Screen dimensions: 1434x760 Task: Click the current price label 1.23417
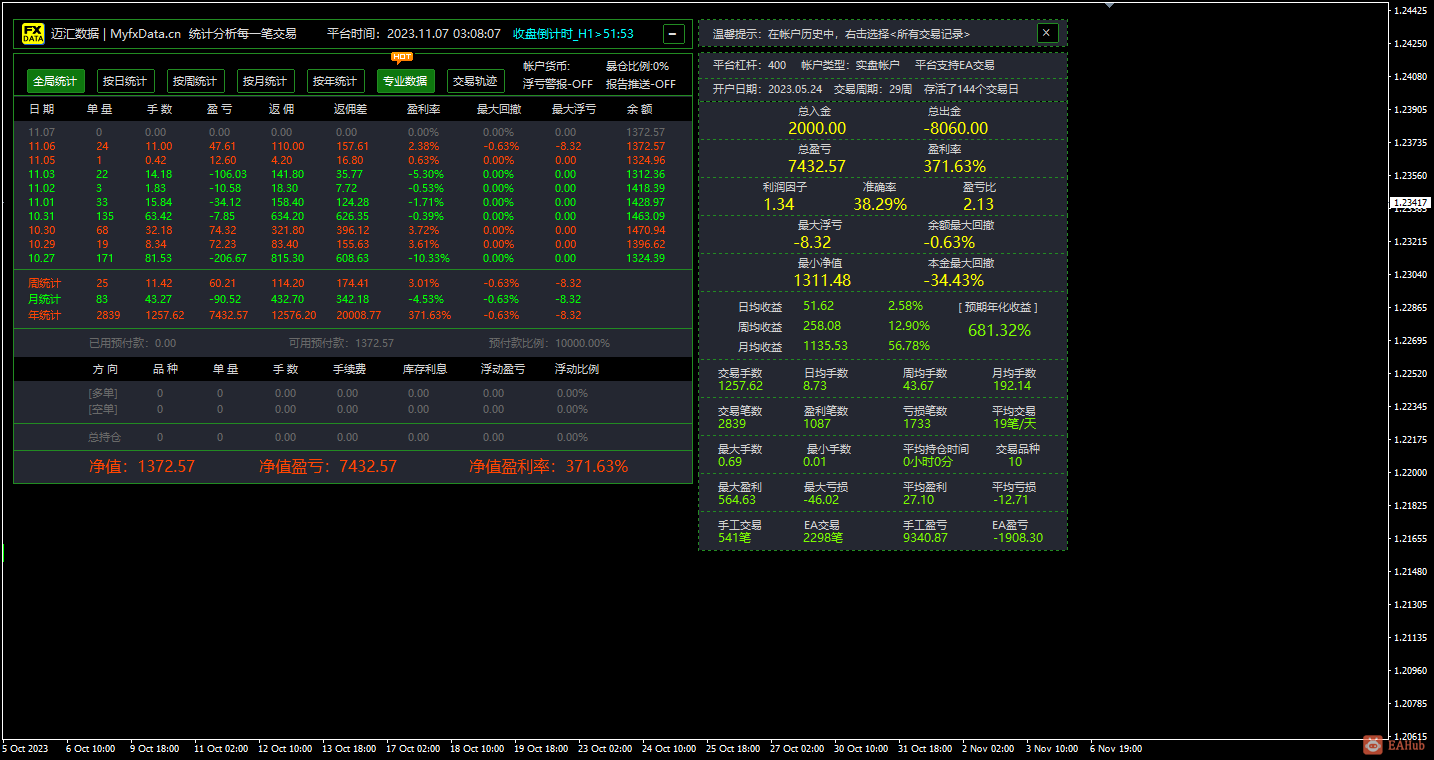[1411, 203]
